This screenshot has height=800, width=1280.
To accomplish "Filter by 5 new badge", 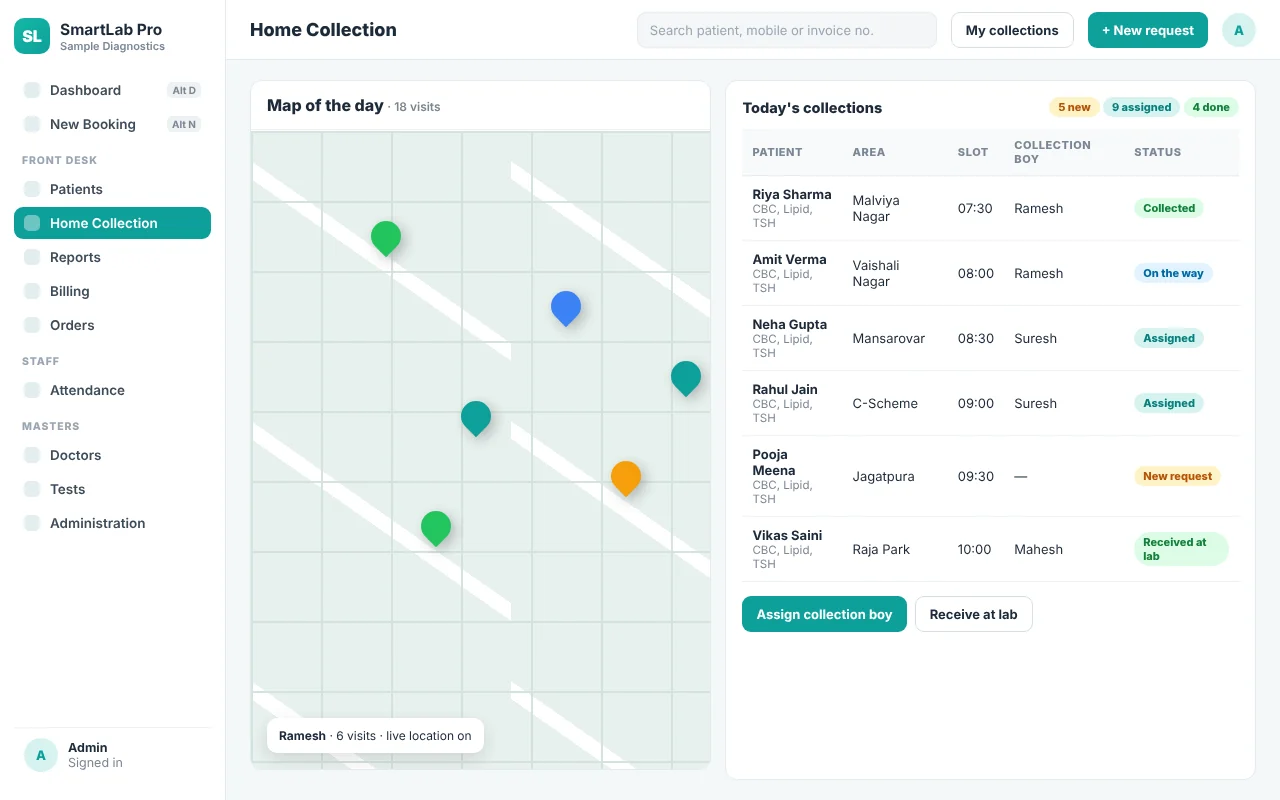I will 1074,107.
